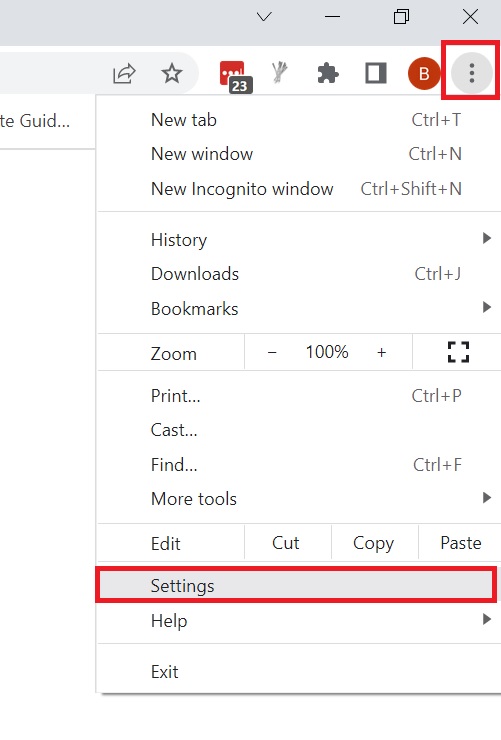The height and width of the screenshot is (740, 501).
Task: Enter fullscreen mode from the Zoom row
Action: tap(458, 352)
